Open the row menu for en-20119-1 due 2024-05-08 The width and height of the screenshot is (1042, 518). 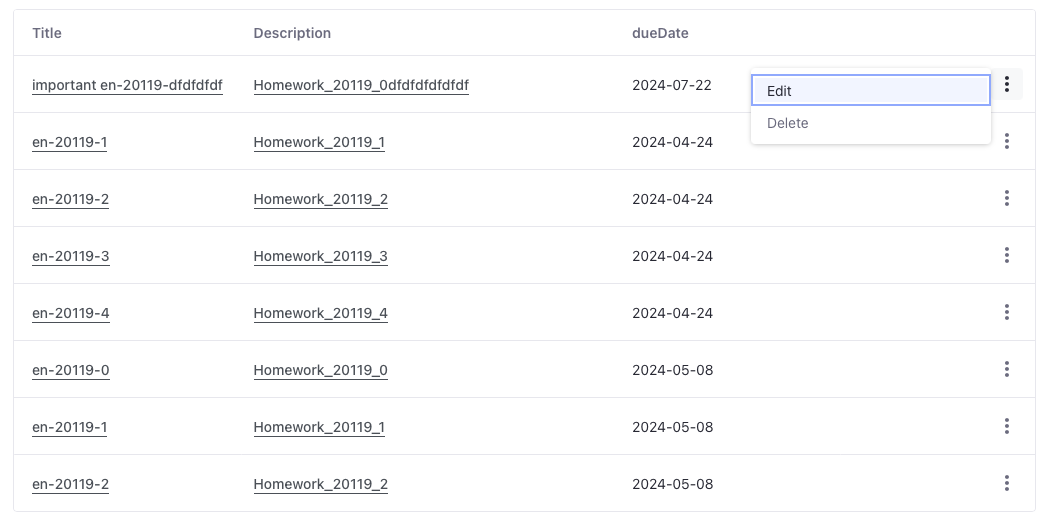[1007, 427]
